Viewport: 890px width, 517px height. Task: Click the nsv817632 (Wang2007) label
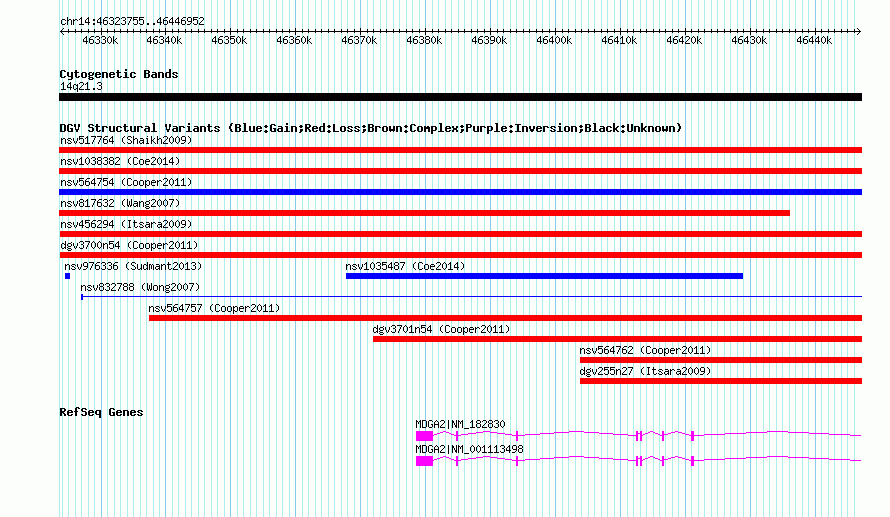(x=120, y=203)
